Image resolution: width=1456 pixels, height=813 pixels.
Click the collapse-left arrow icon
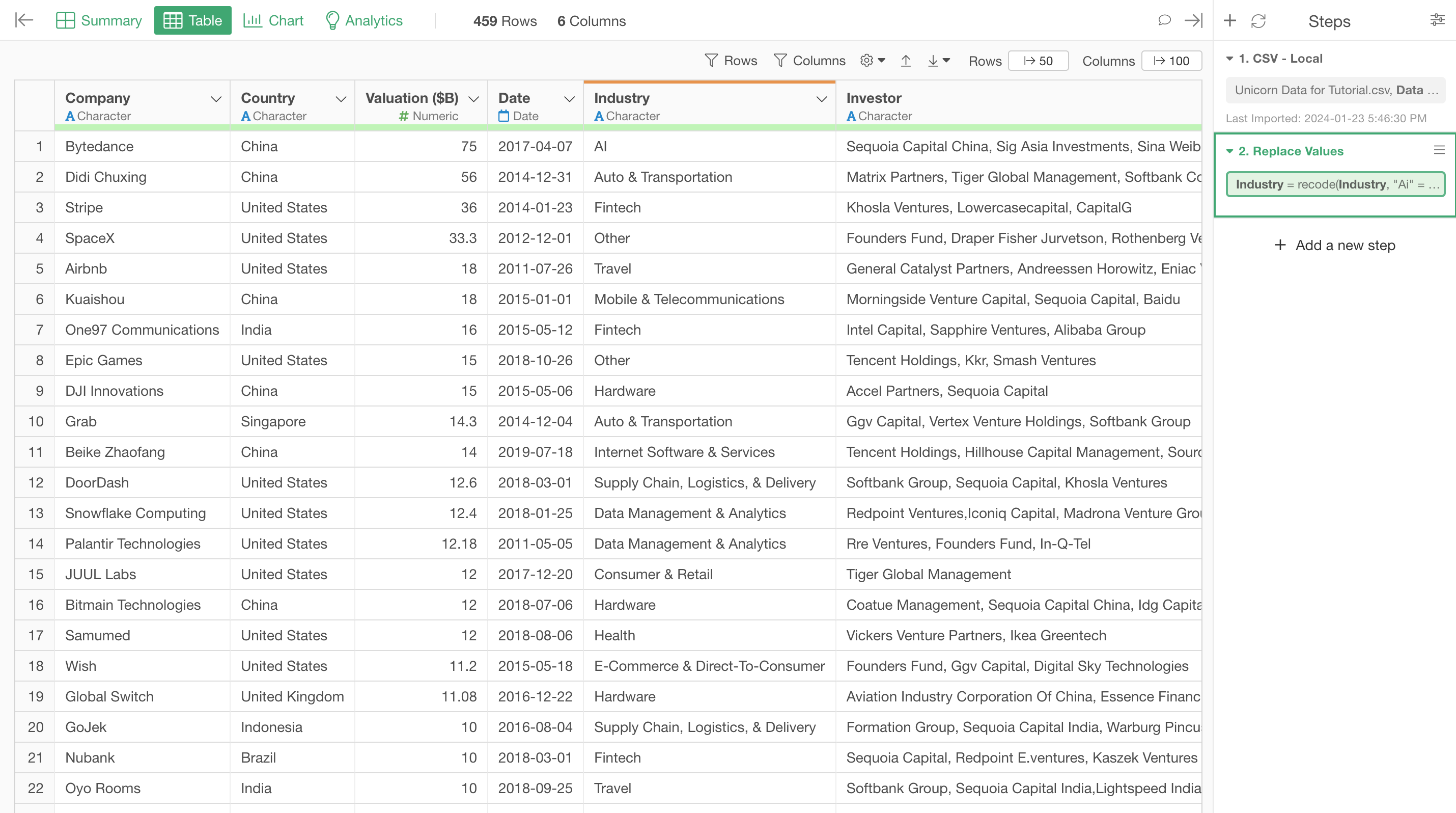tap(24, 20)
